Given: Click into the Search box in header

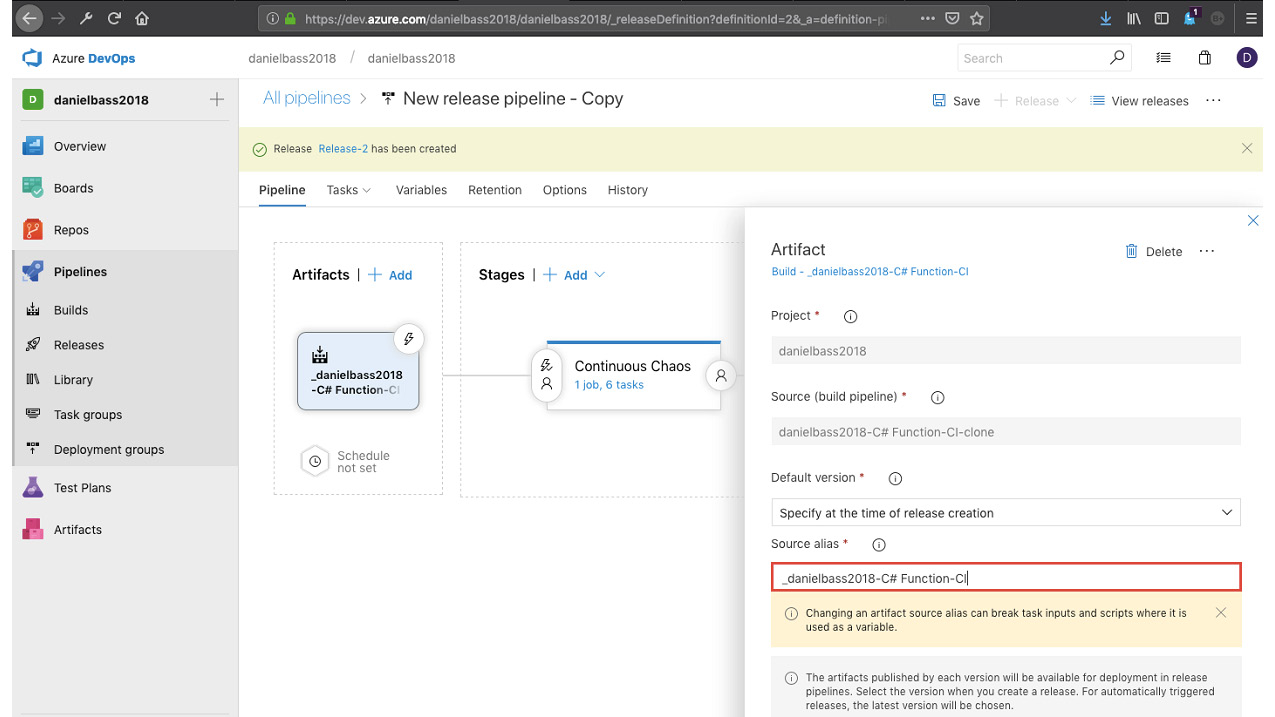Looking at the screenshot, I should 1030,58.
